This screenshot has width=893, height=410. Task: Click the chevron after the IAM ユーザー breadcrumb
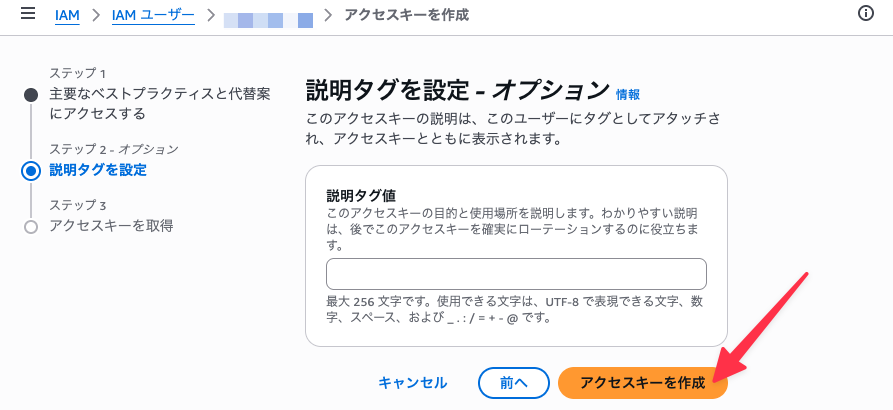tap(211, 15)
